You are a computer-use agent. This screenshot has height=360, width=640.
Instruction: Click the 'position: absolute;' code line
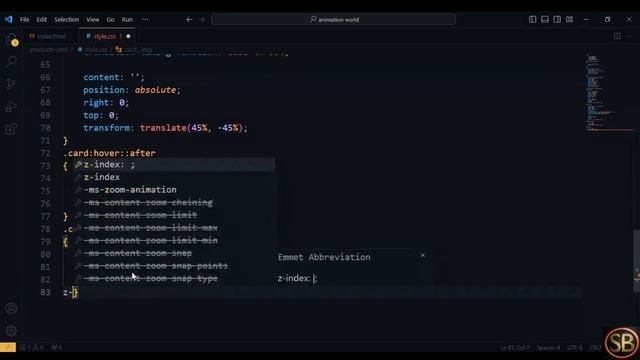click(x=132, y=90)
